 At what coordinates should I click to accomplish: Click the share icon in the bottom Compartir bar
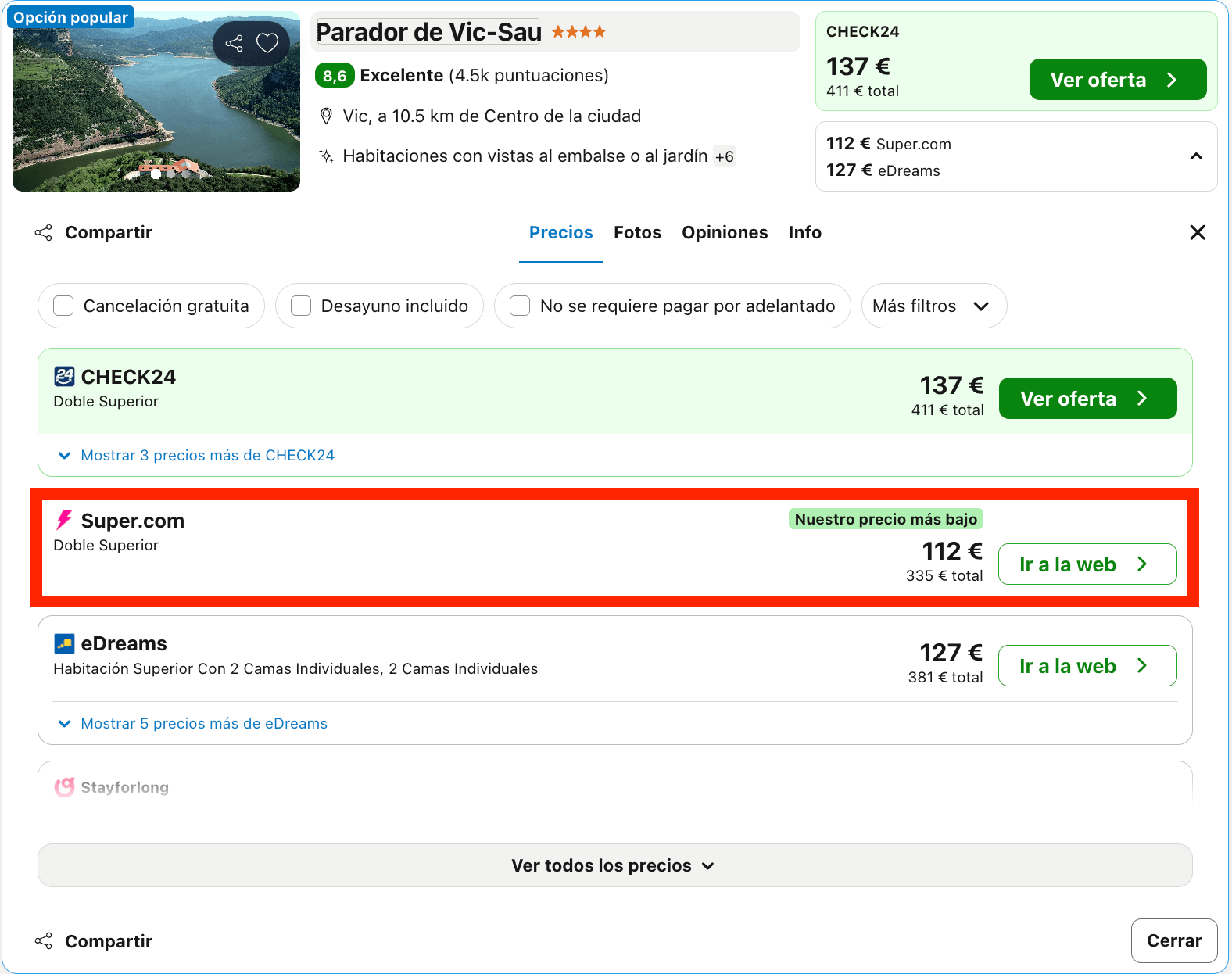point(44,941)
